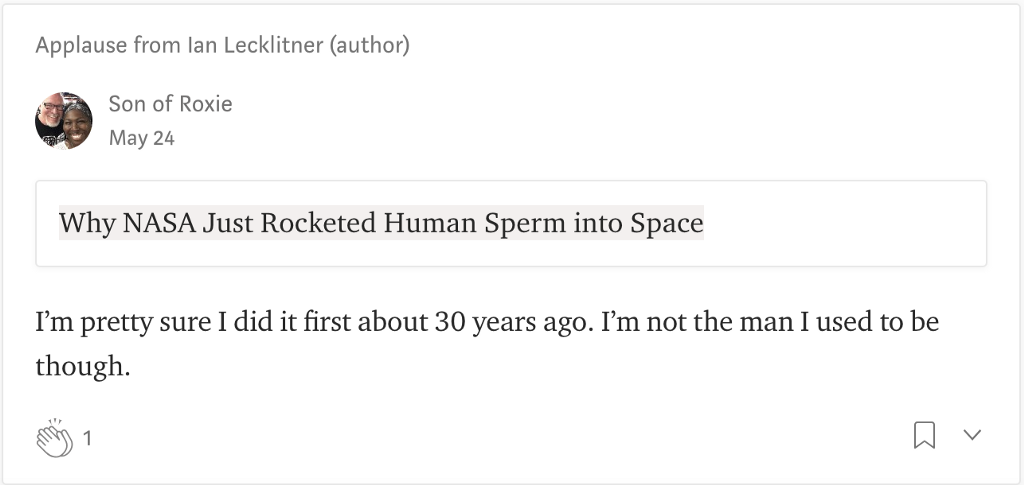The width and height of the screenshot is (1024, 485).
Task: Open the May 24 response permalink
Action: [x=142, y=138]
